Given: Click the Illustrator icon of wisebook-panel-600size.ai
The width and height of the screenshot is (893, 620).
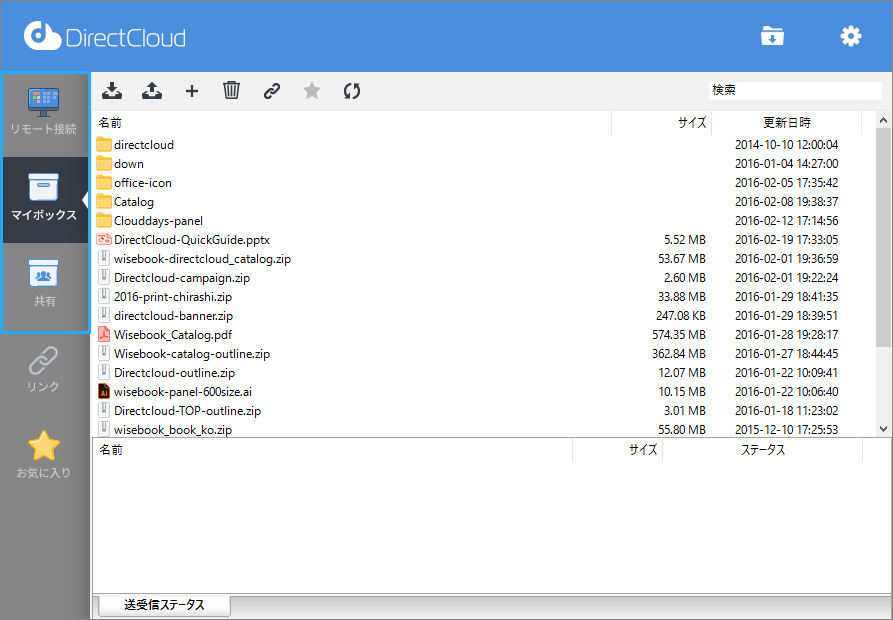Looking at the screenshot, I should click(104, 391).
